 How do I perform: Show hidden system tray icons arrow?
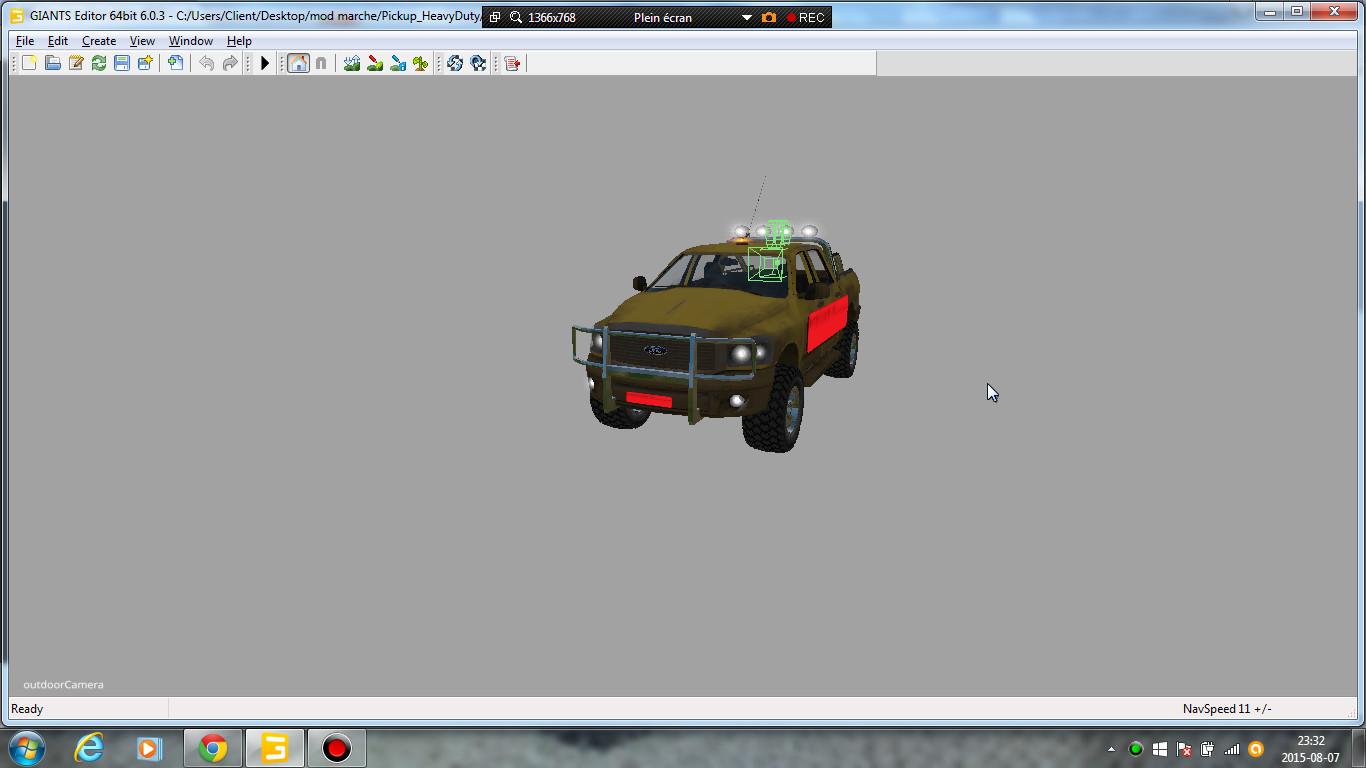point(1111,749)
